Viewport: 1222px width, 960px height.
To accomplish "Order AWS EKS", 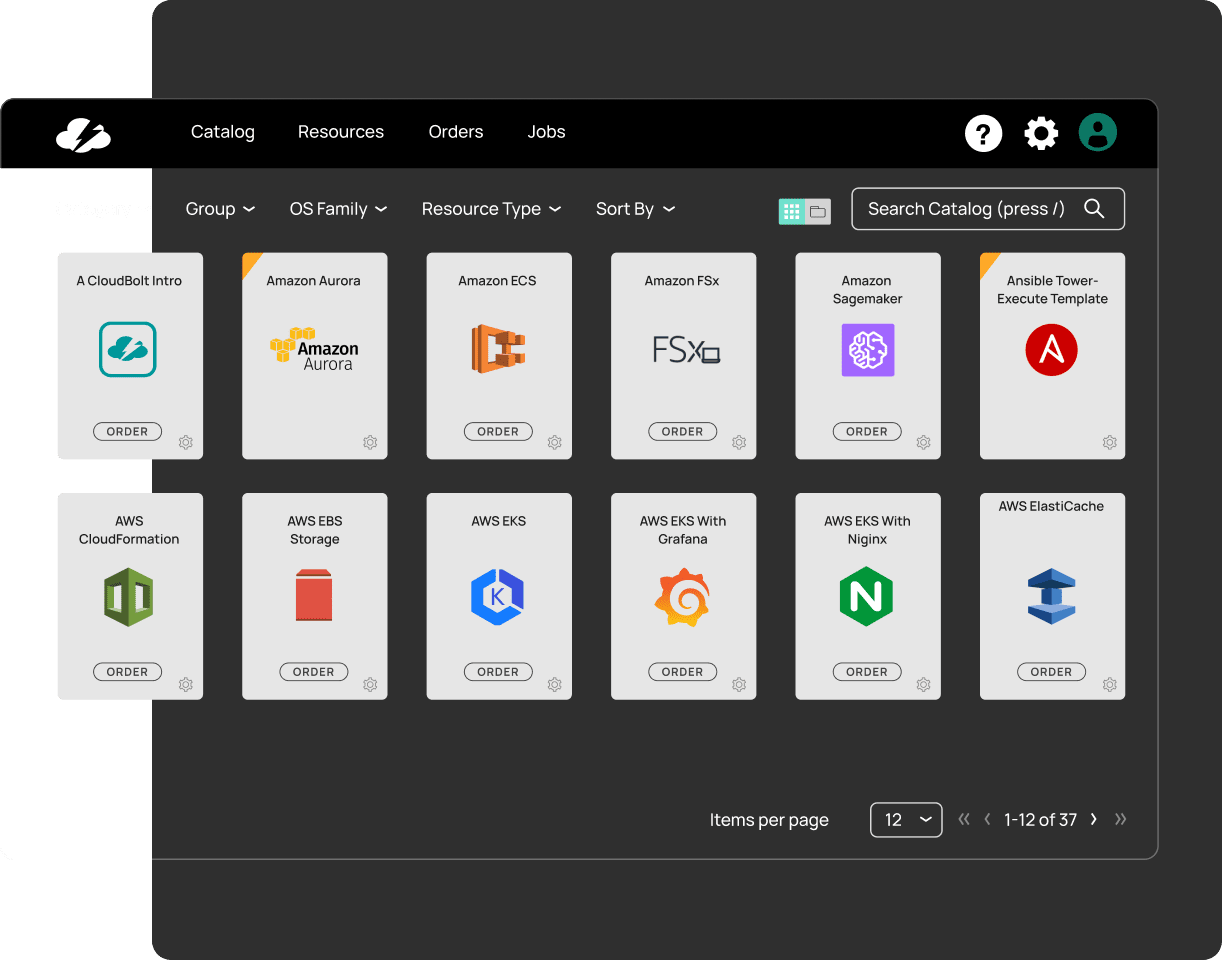I will pos(498,672).
